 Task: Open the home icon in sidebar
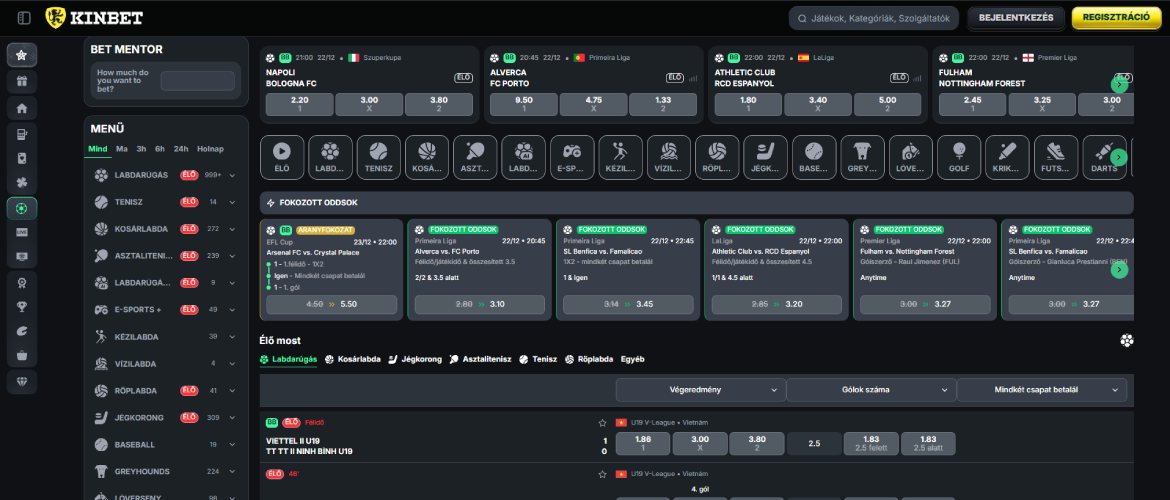click(23, 108)
